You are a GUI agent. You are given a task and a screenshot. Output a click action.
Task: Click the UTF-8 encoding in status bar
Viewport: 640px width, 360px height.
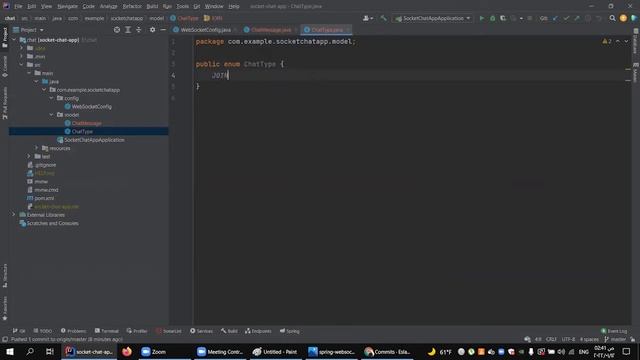568,339
